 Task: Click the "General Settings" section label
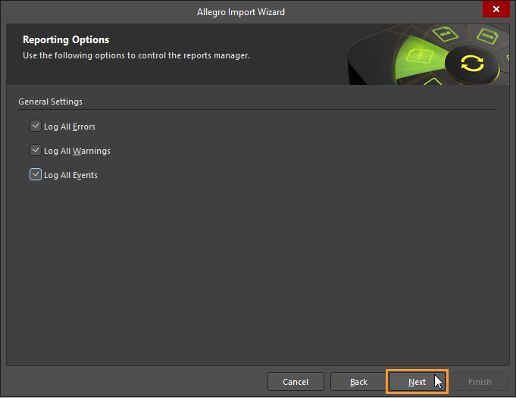(x=50, y=102)
